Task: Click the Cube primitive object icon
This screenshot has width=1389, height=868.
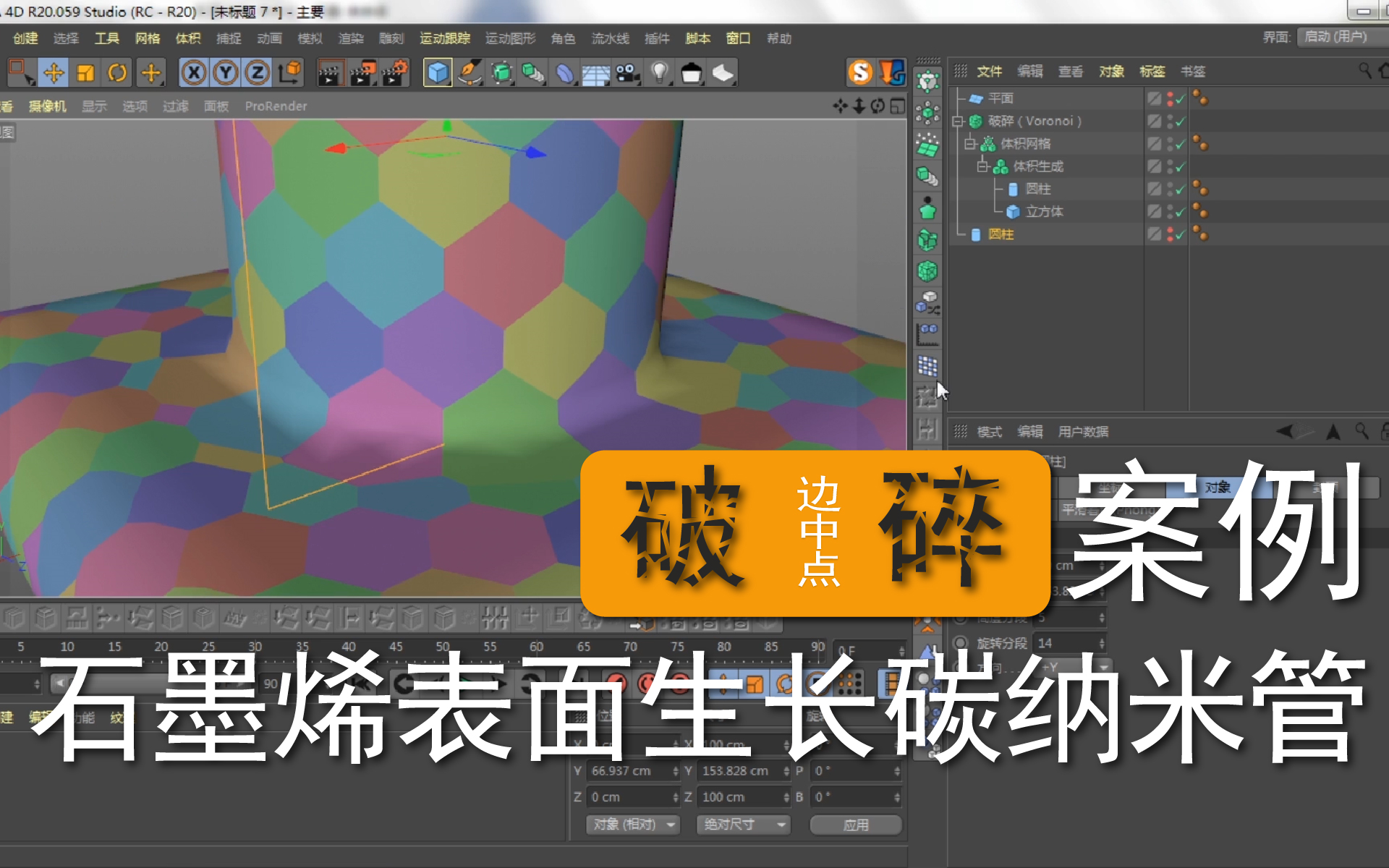Action: 437,73
